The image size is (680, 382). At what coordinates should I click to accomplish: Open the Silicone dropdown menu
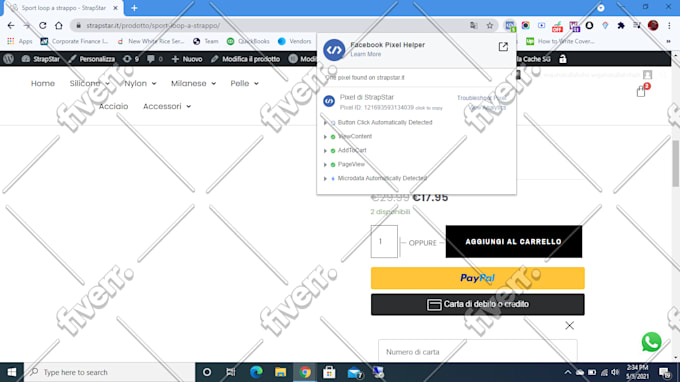89,83
